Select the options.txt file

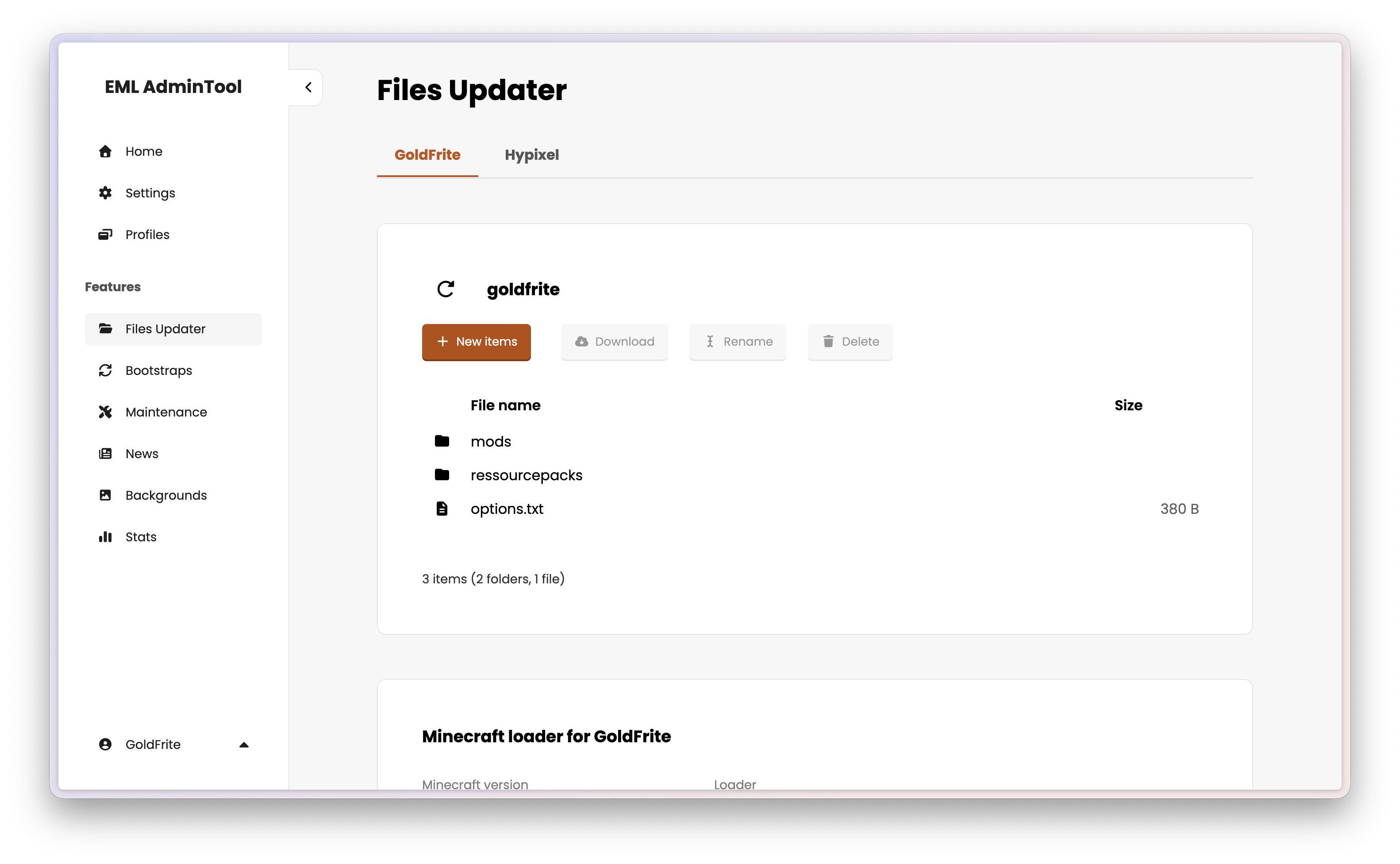[x=507, y=509]
